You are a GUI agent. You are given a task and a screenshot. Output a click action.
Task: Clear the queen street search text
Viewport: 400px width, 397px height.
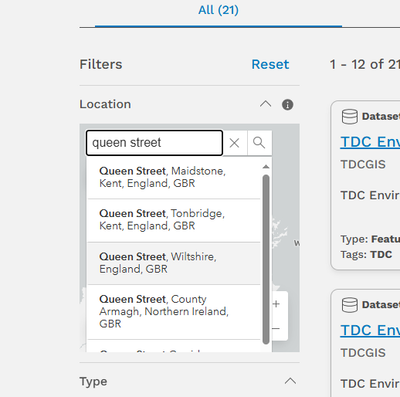point(235,143)
